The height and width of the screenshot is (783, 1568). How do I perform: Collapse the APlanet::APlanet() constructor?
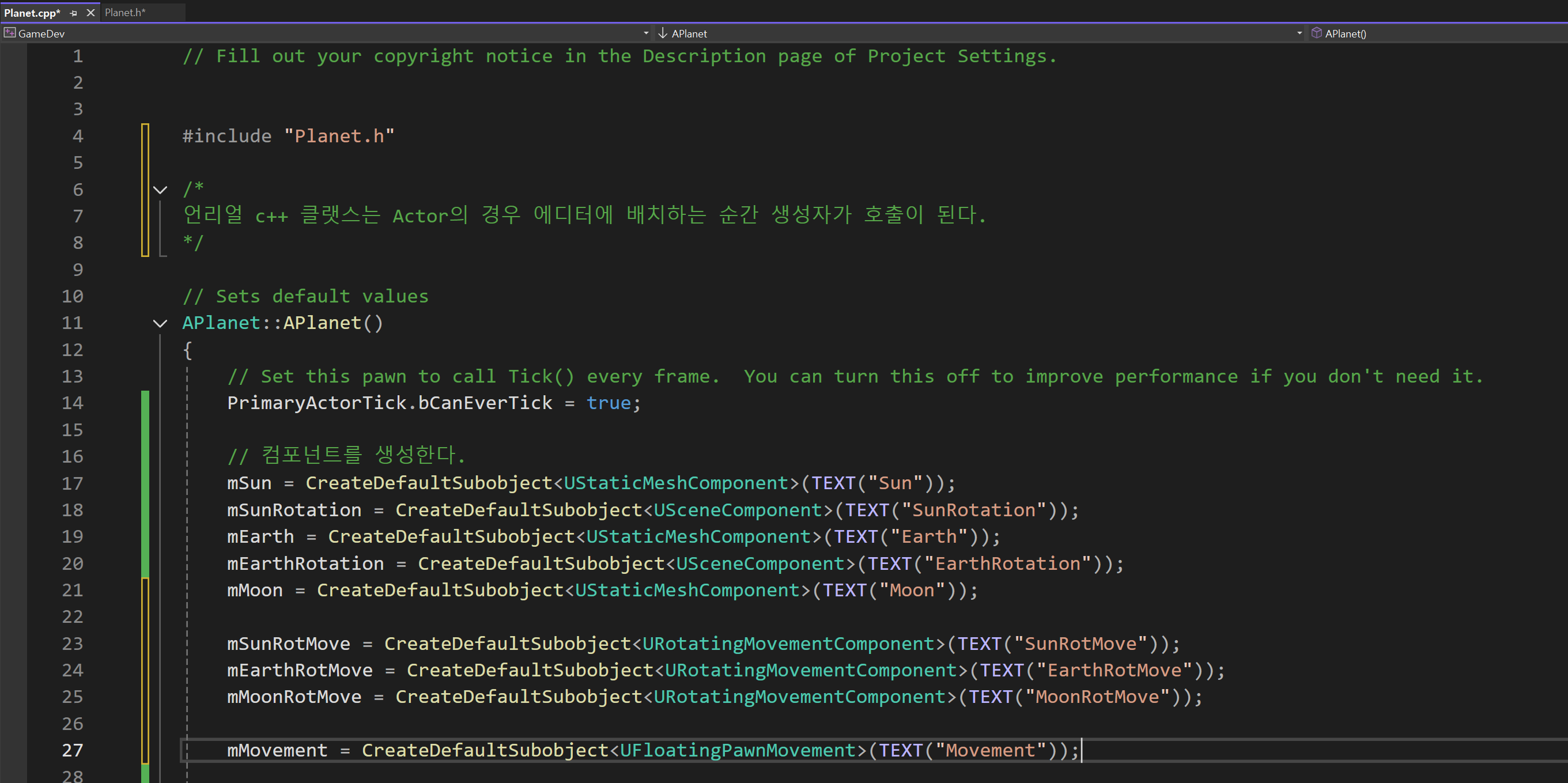click(160, 323)
